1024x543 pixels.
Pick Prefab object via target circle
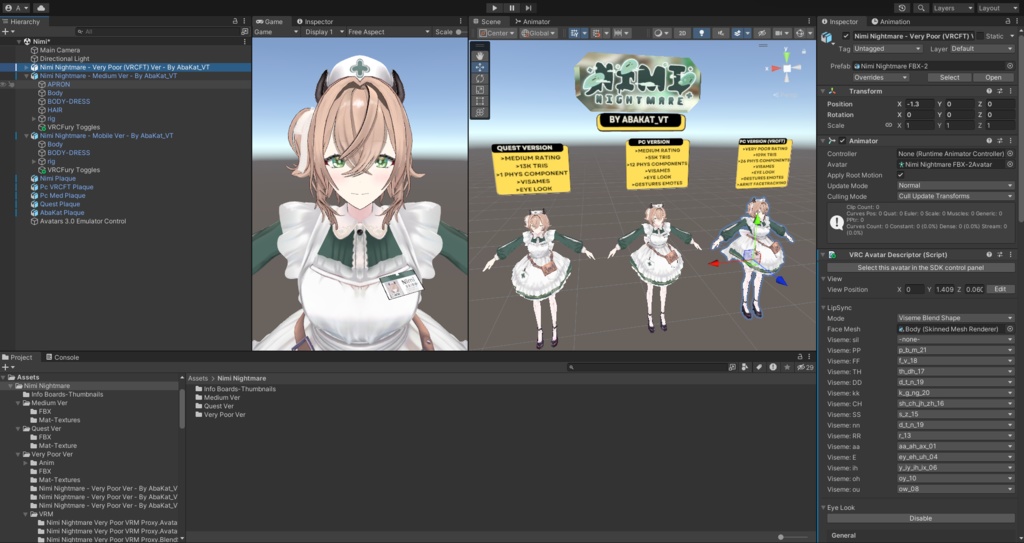1010,66
